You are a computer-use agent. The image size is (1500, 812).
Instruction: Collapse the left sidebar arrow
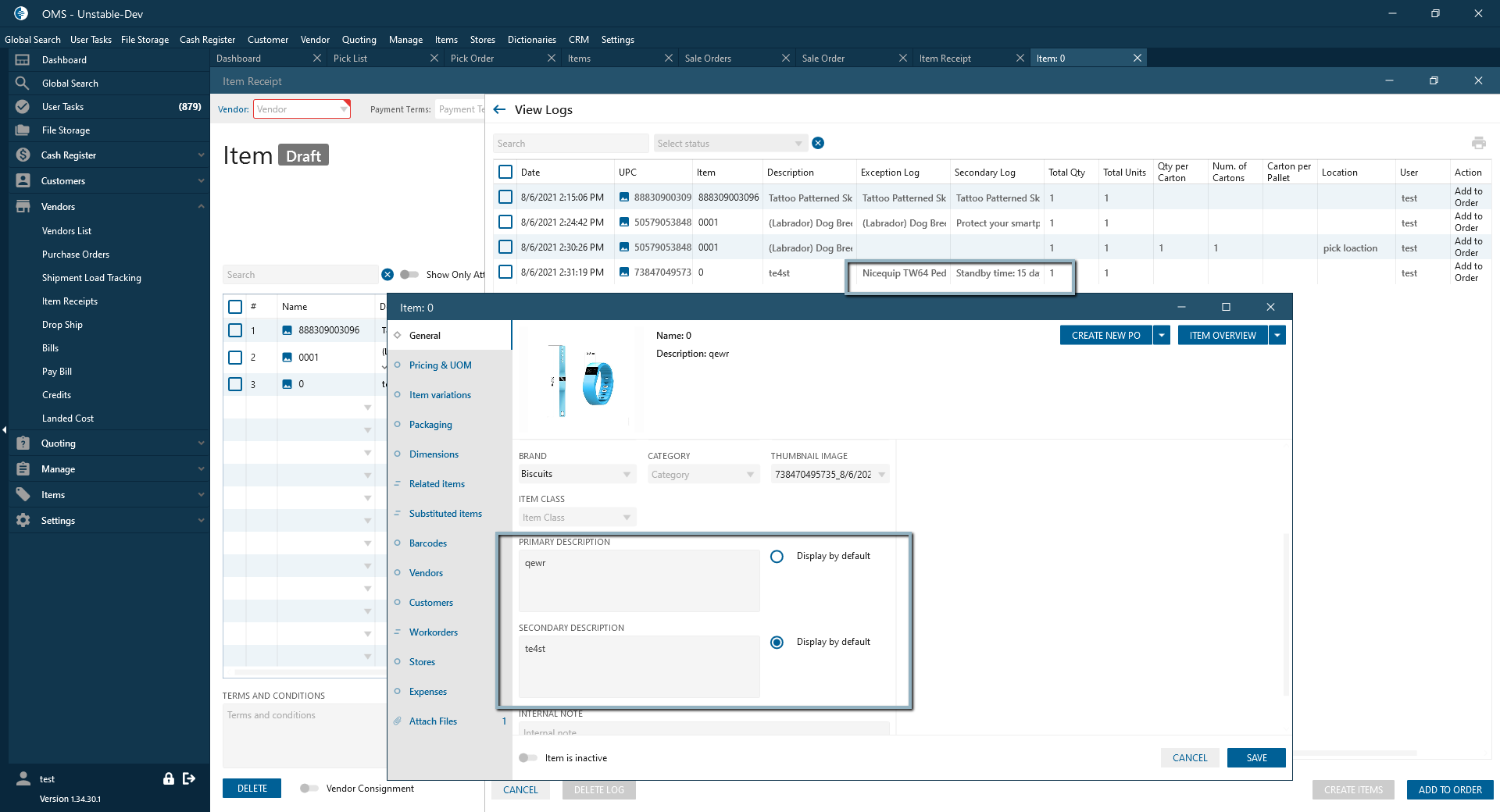[4, 429]
